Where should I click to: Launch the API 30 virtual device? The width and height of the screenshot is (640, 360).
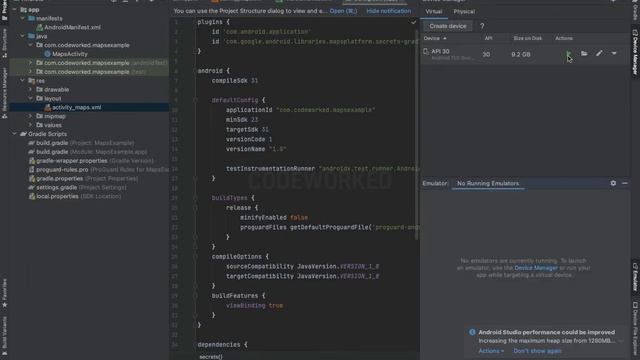[x=568, y=53]
